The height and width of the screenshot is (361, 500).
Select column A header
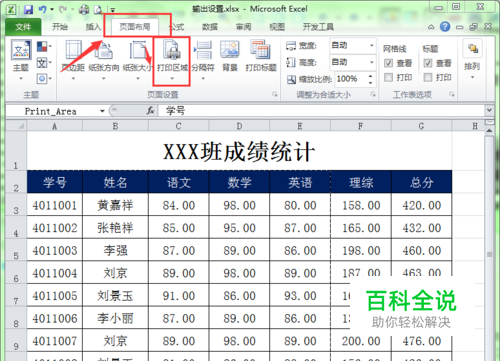click(54, 126)
